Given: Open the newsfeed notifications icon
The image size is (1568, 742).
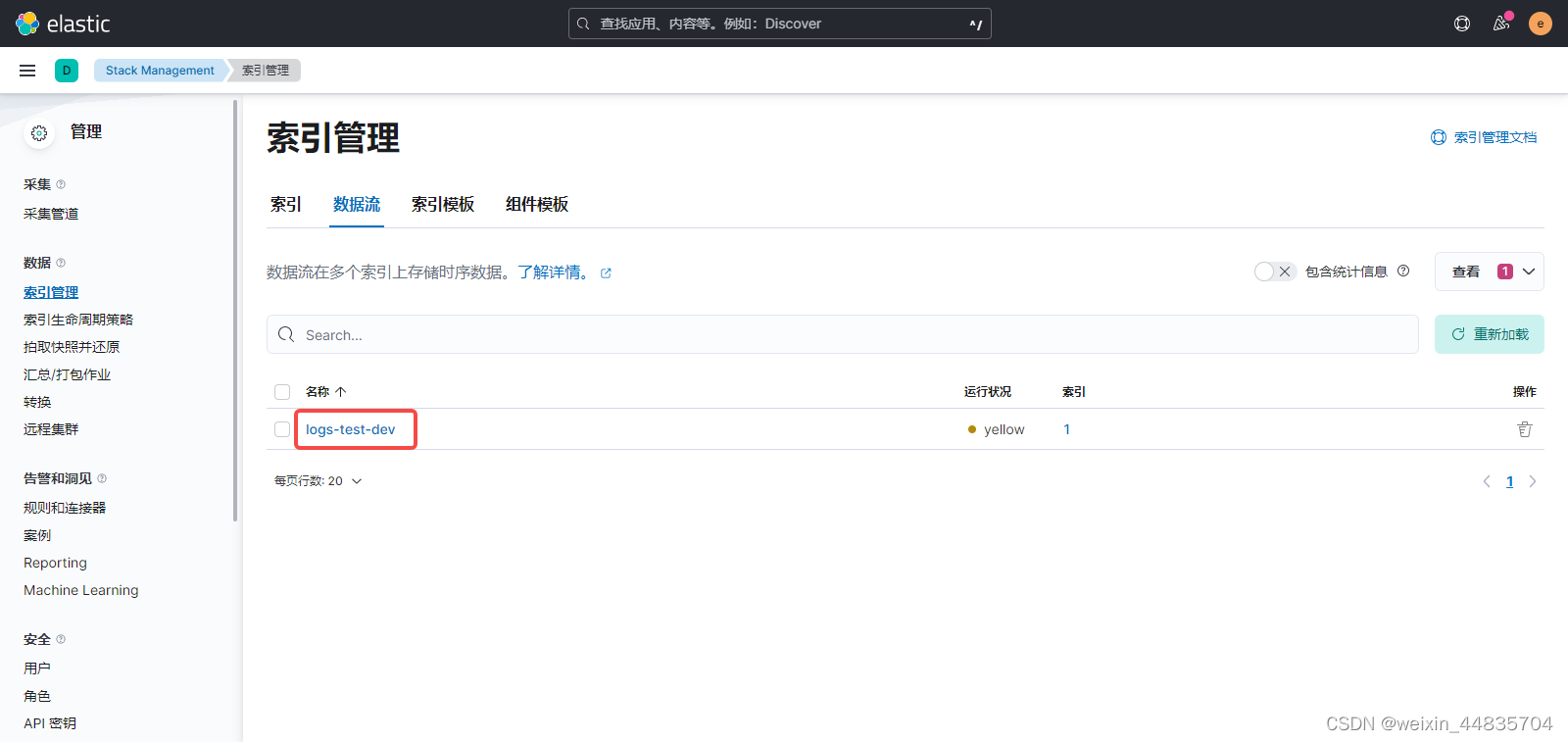Looking at the screenshot, I should (1501, 24).
